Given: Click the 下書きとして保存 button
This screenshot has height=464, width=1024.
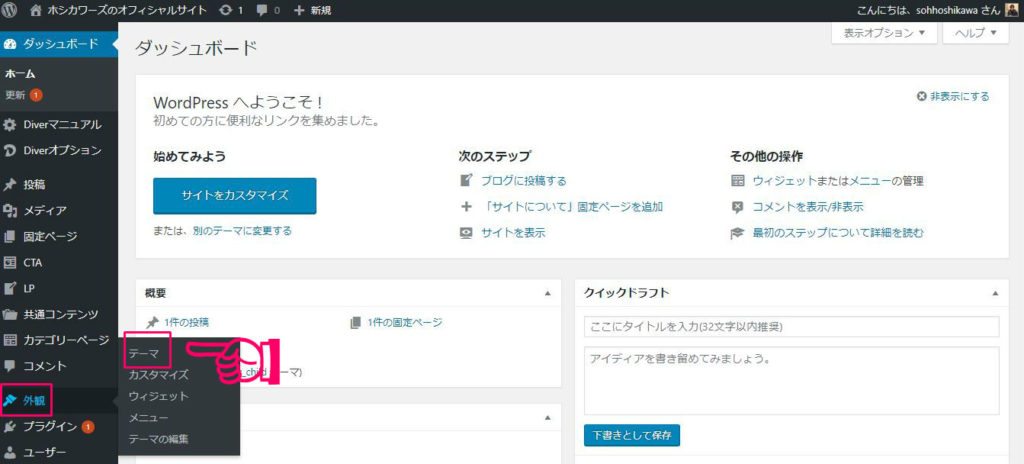Looking at the screenshot, I should click(x=632, y=435).
